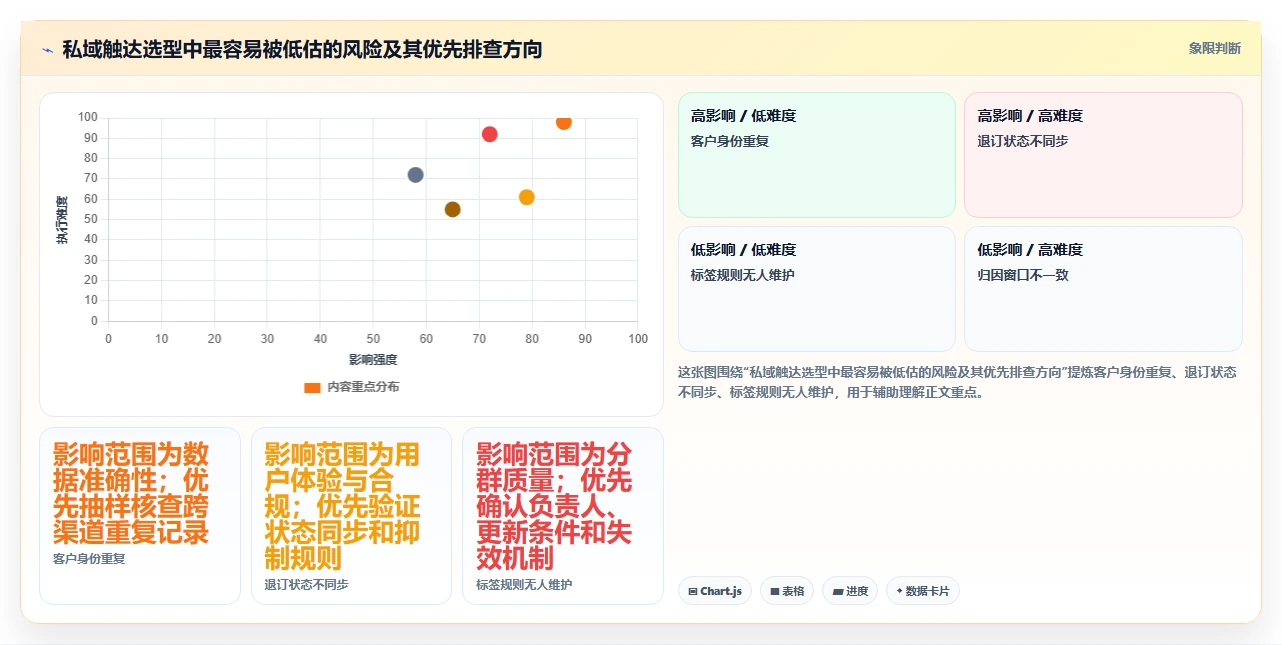Open the 低影响 / 高难度 quadrant card

click(1103, 289)
